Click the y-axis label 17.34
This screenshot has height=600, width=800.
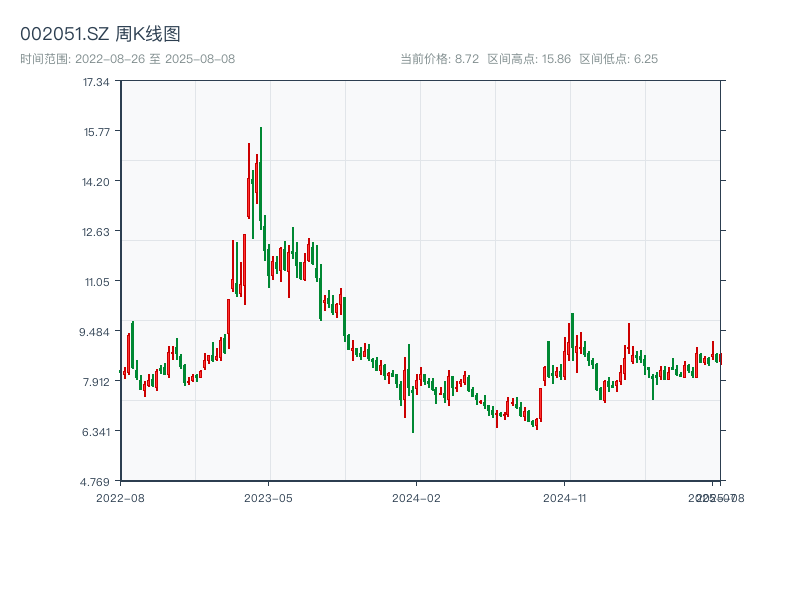point(96,82)
